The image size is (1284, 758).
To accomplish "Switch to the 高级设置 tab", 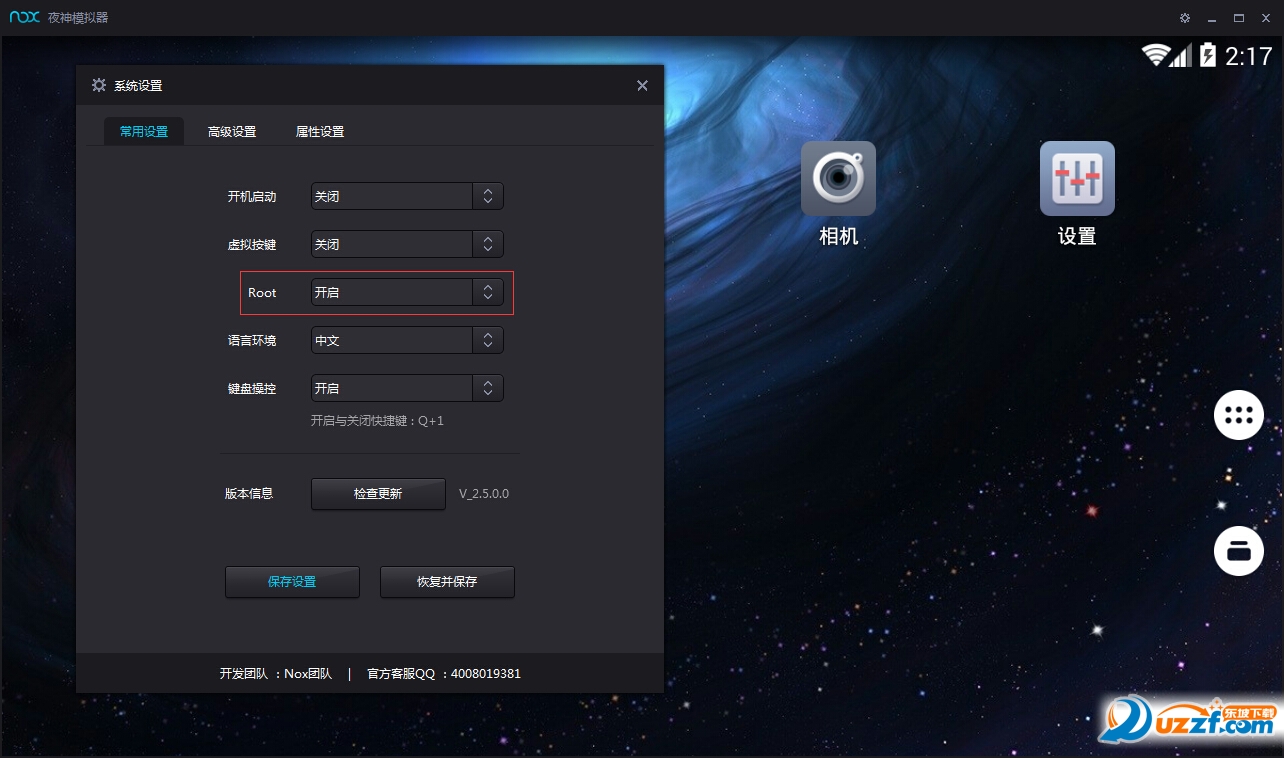I will (x=232, y=130).
